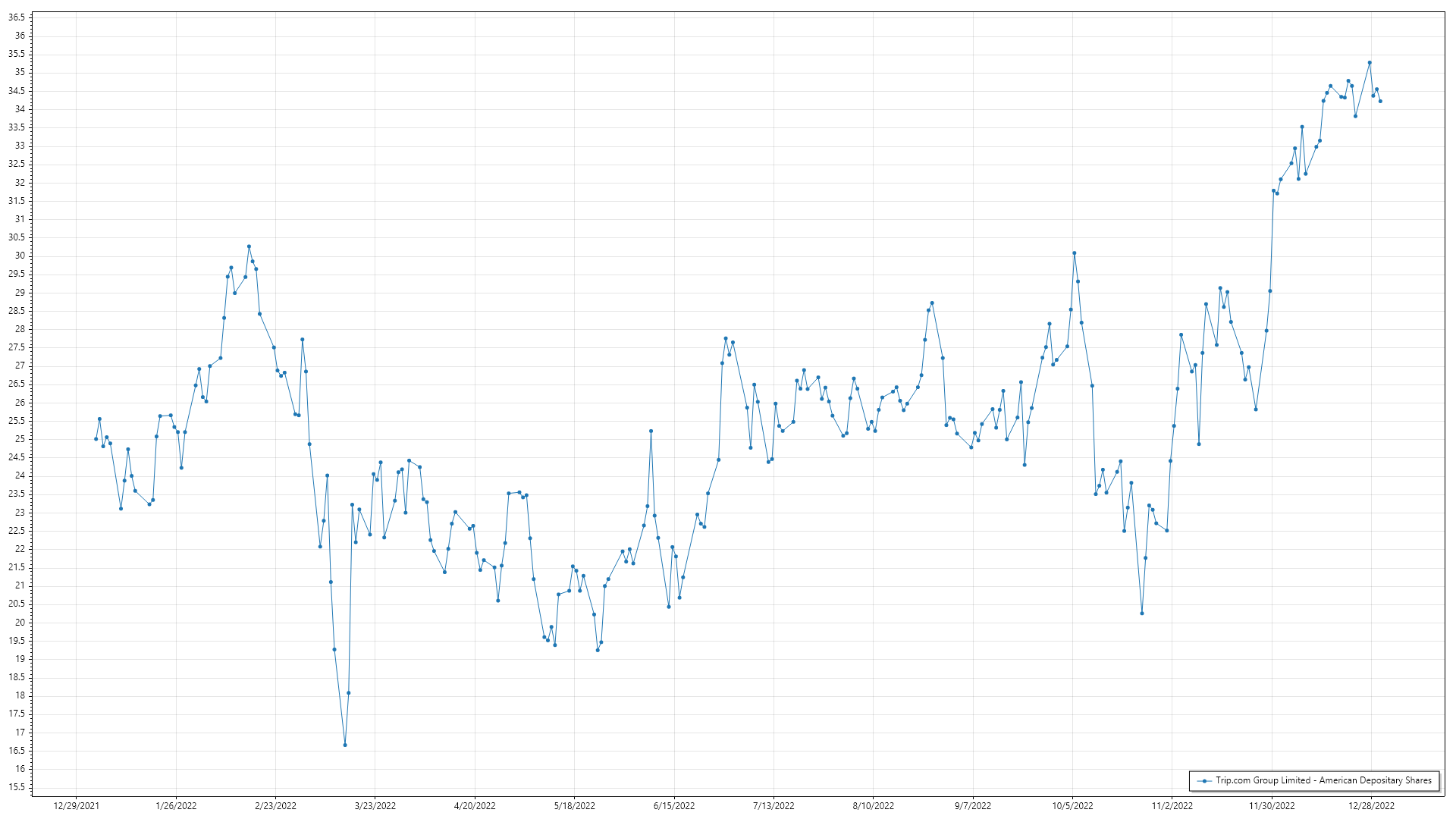Click the late-October low point near 20.25

point(1142,613)
